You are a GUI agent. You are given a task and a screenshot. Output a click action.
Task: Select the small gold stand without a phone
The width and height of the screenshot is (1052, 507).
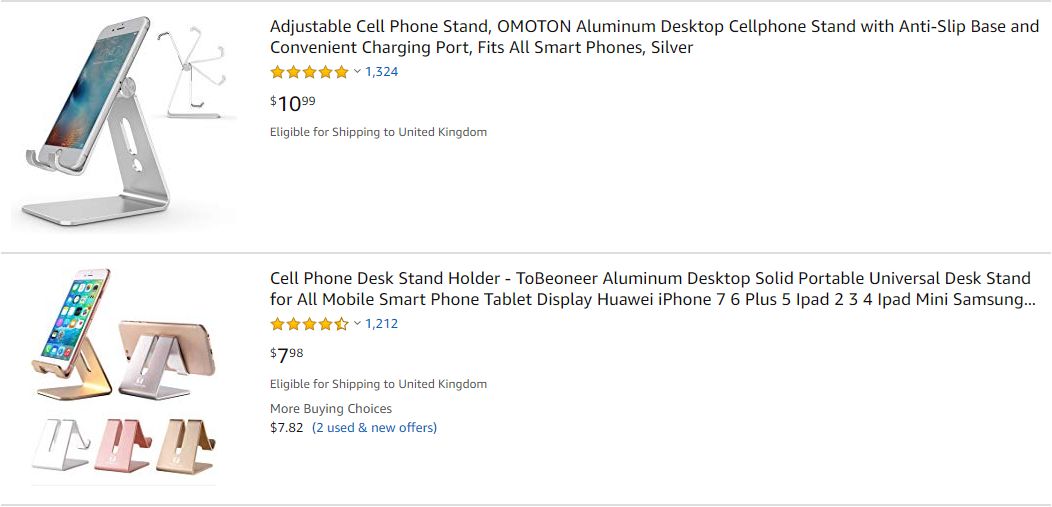184,443
